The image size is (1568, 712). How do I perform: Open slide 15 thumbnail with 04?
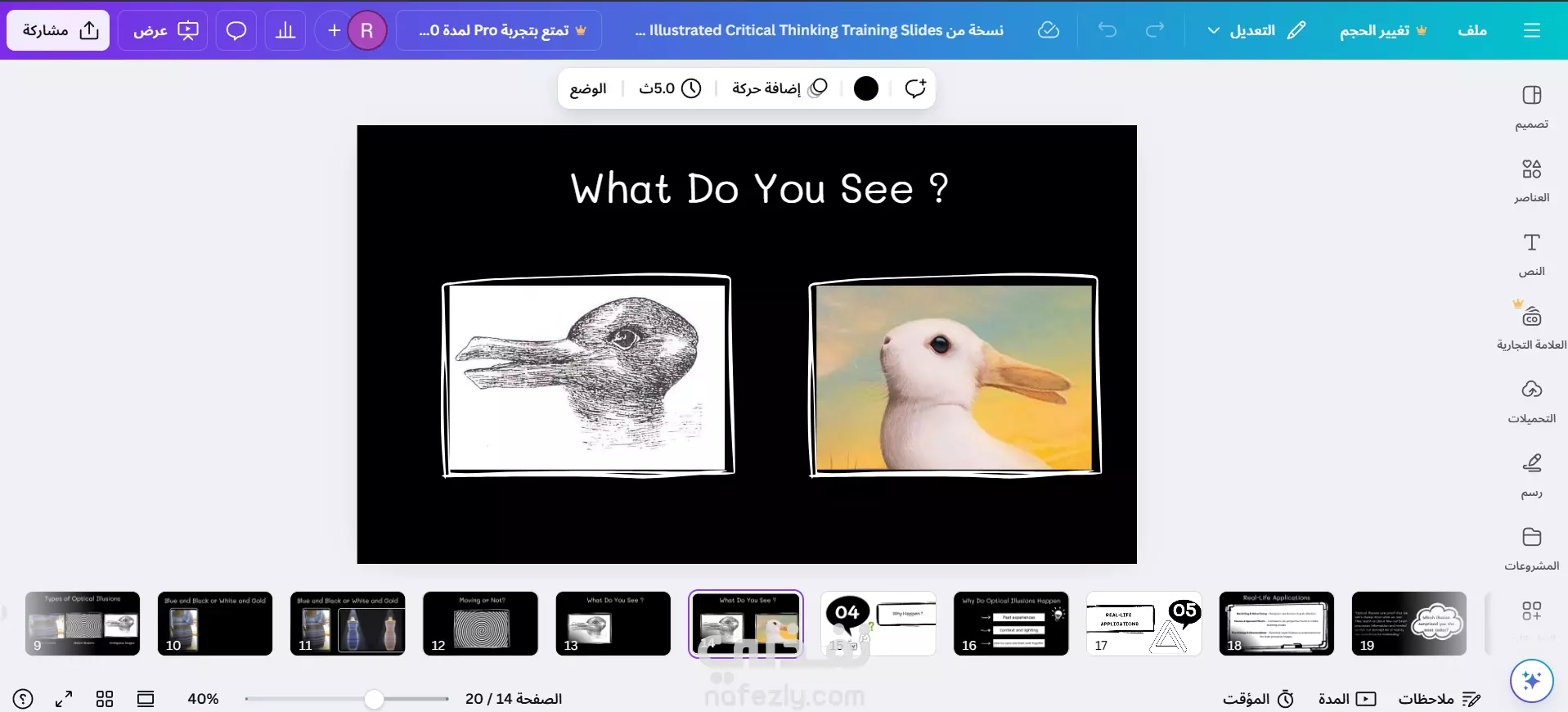pyautogui.click(x=878, y=624)
